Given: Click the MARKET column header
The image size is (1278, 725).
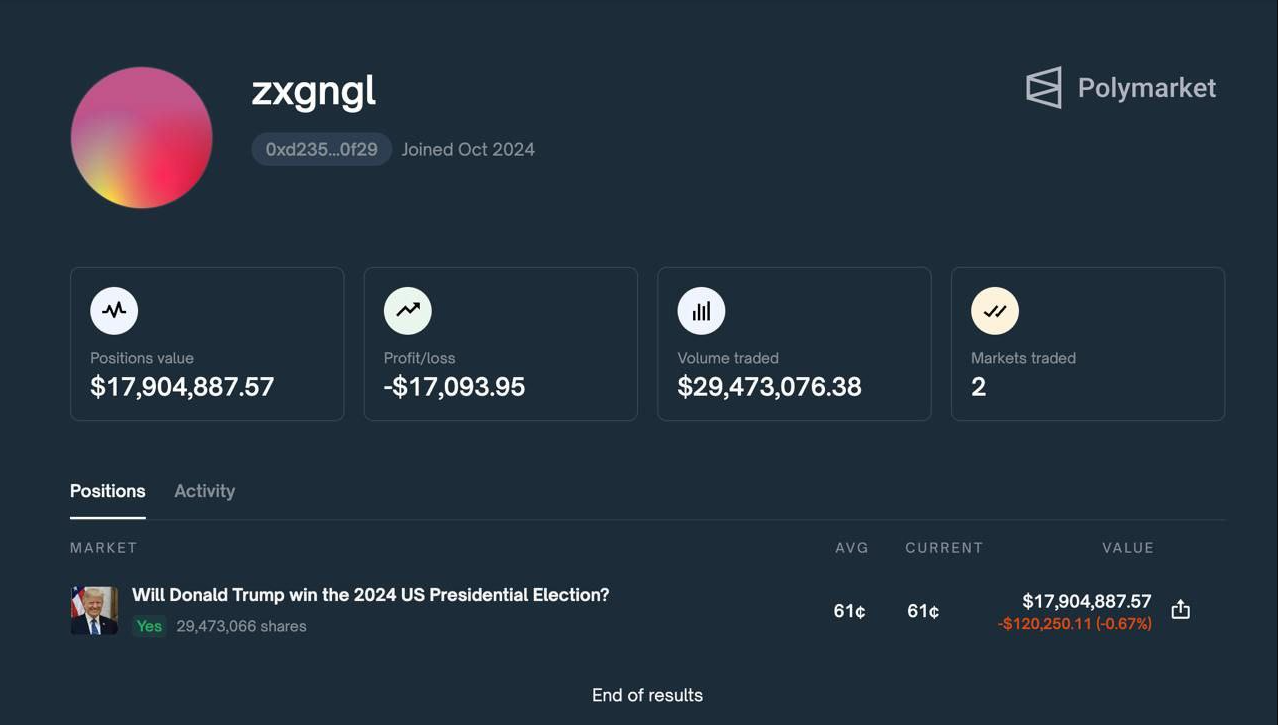Looking at the screenshot, I should (x=103, y=548).
